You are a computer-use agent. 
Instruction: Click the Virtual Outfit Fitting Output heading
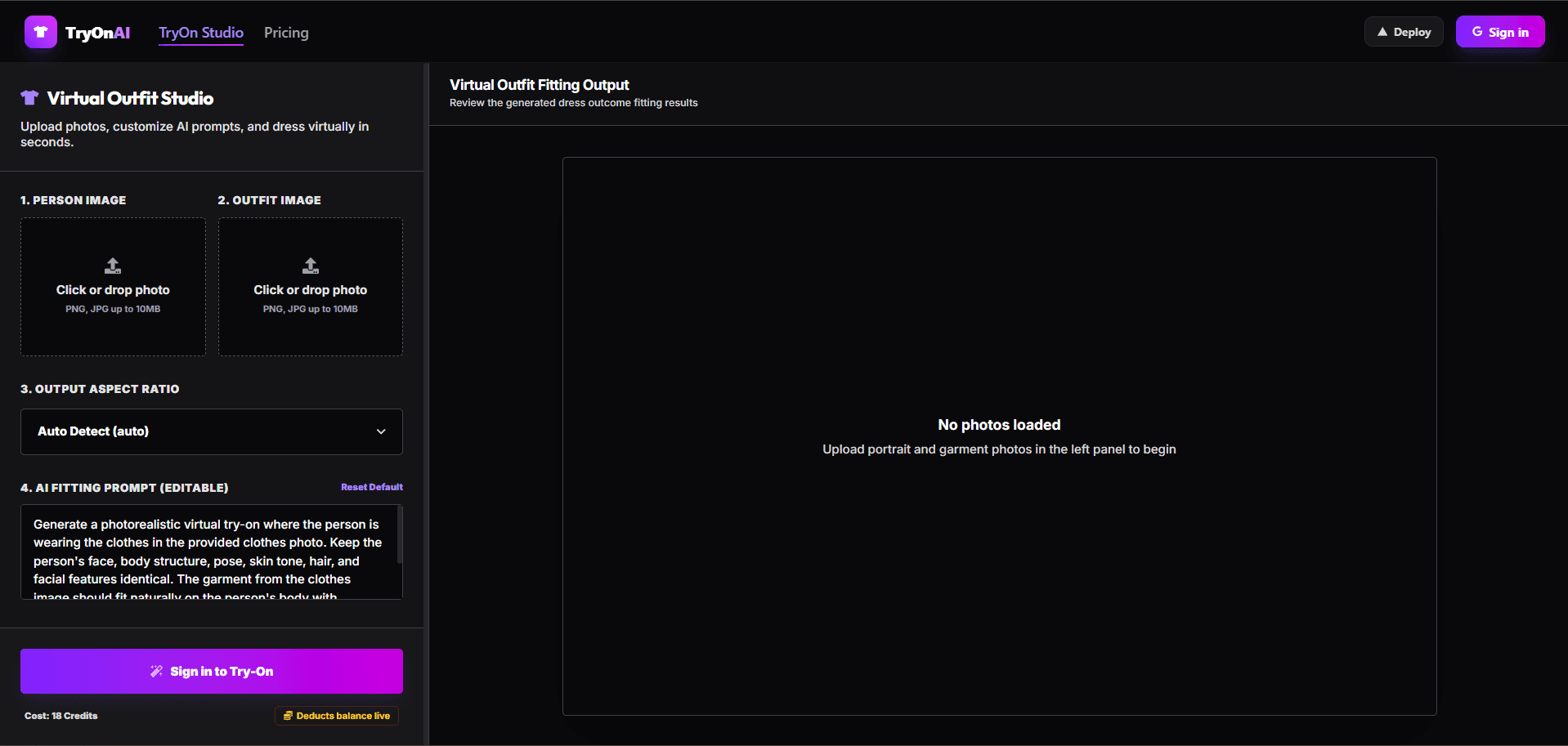[540, 85]
